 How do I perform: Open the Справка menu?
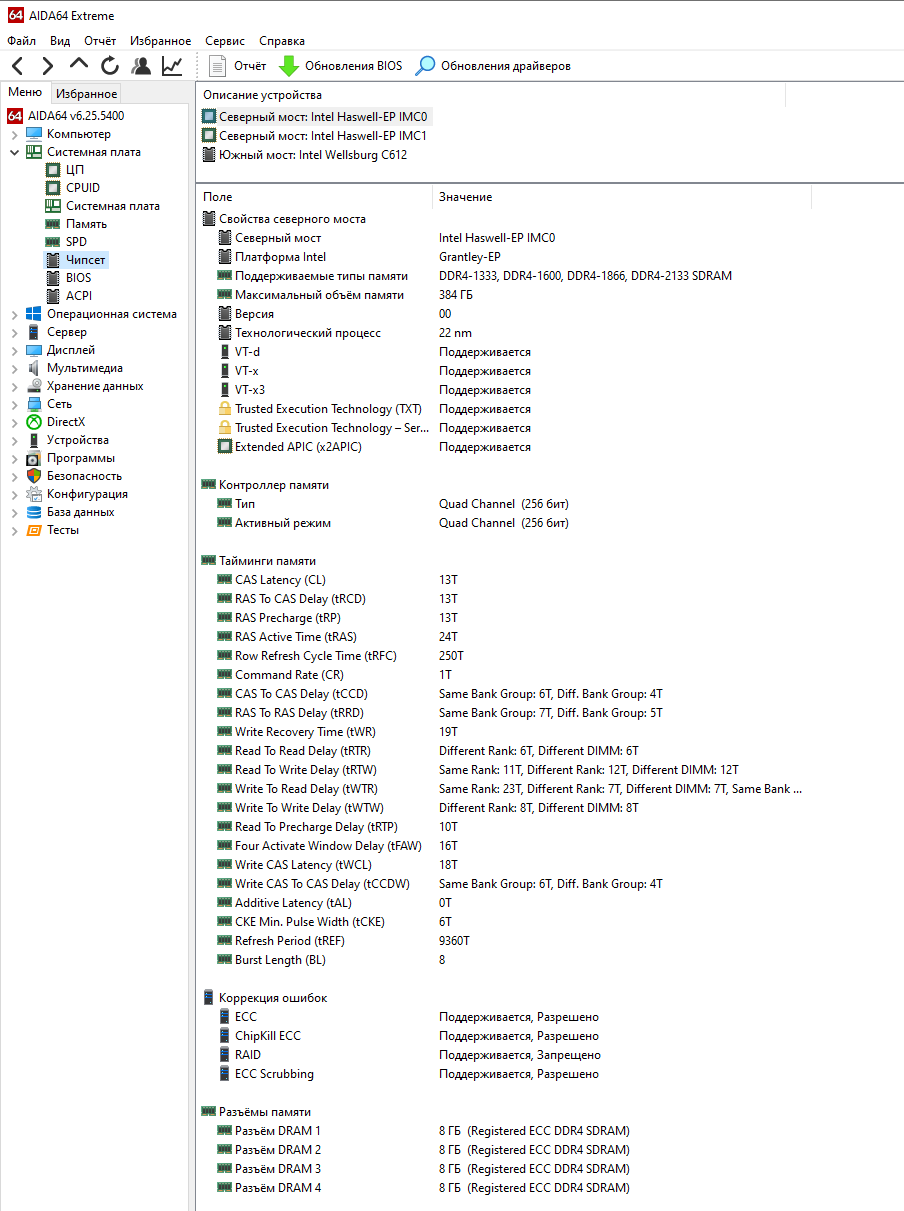[x=282, y=41]
